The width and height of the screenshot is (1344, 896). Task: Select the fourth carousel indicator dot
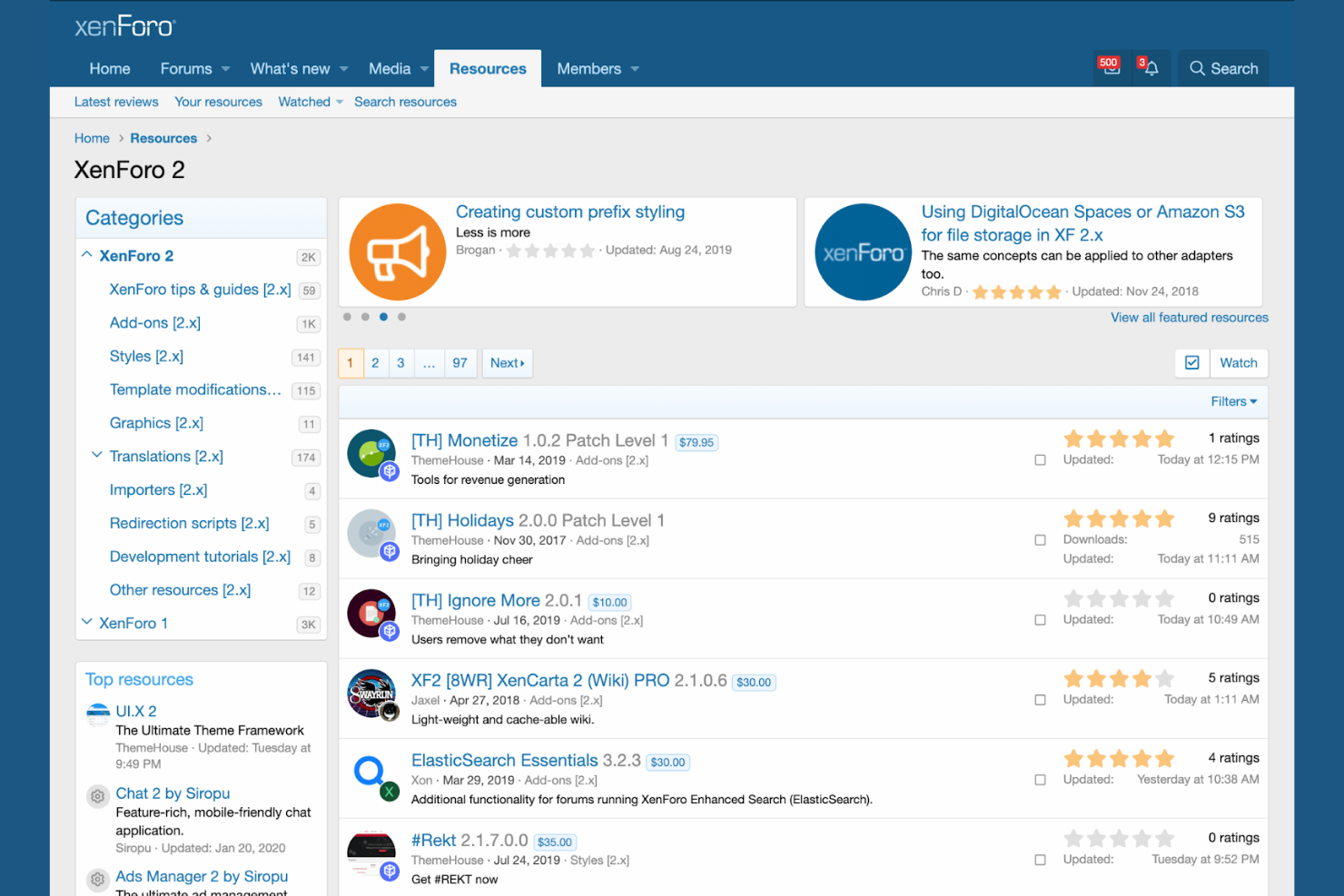click(401, 317)
